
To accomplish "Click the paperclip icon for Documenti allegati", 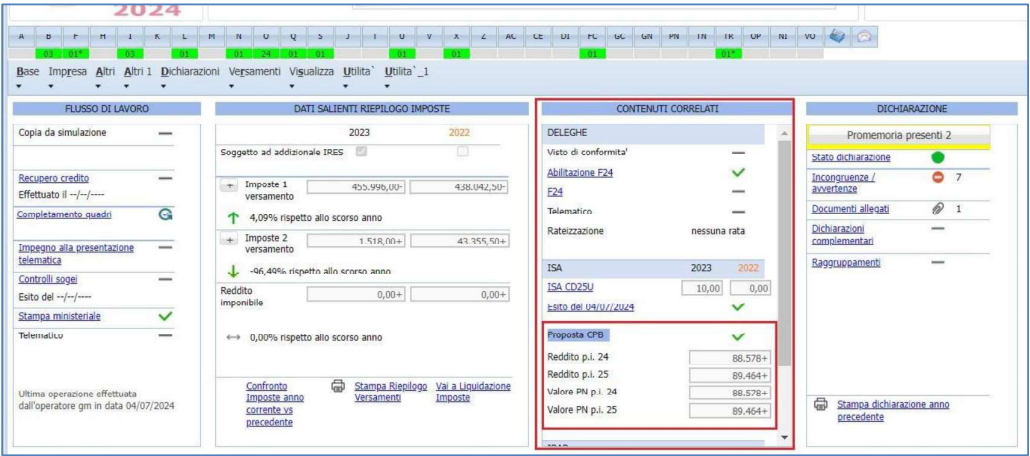I will tap(938, 209).
